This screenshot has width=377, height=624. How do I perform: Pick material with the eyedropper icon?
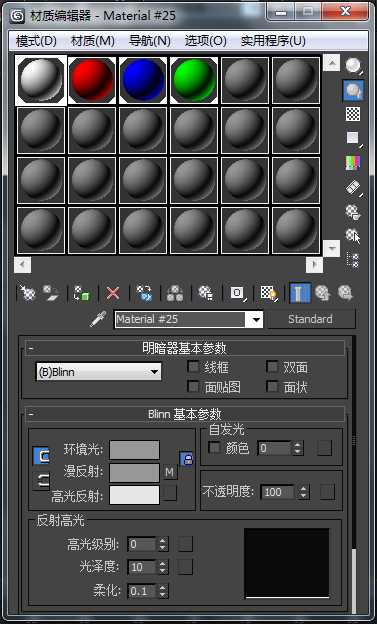click(x=98, y=319)
